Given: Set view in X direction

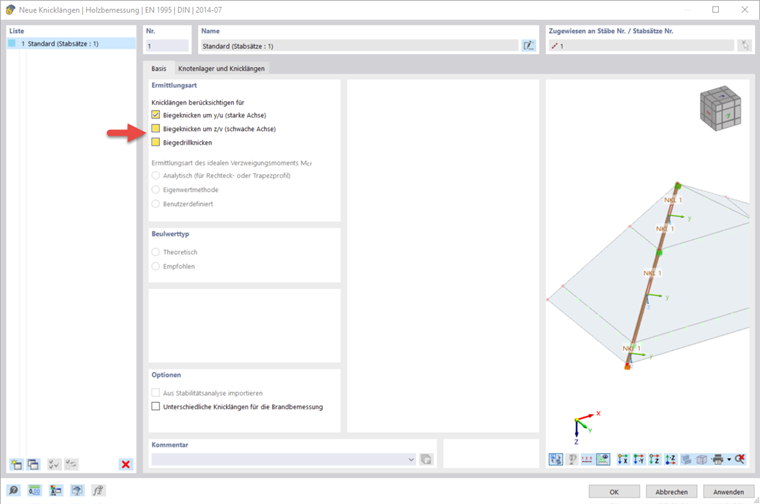Looking at the screenshot, I should (623, 459).
